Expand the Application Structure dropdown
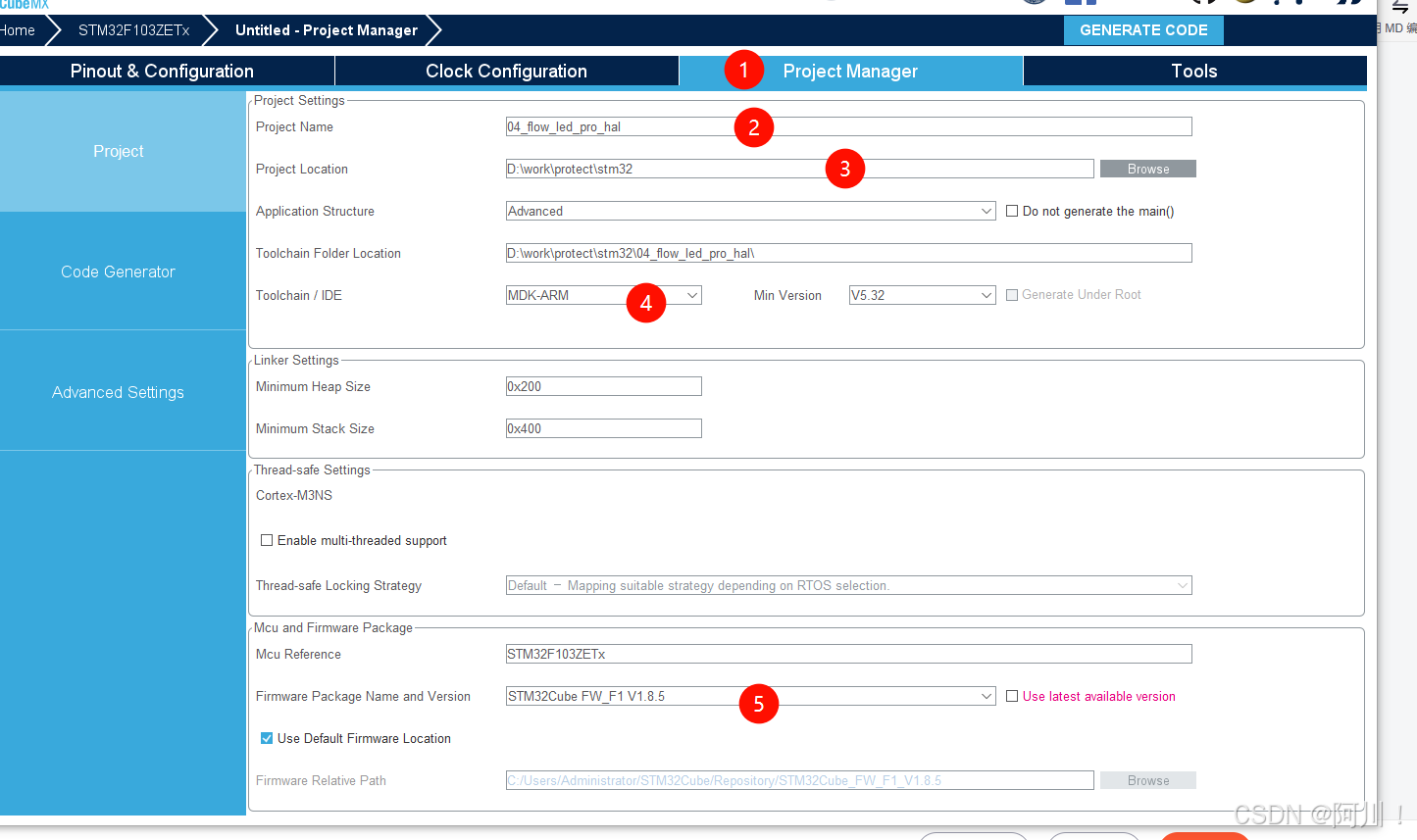This screenshot has height=840, width=1417. tap(750, 211)
